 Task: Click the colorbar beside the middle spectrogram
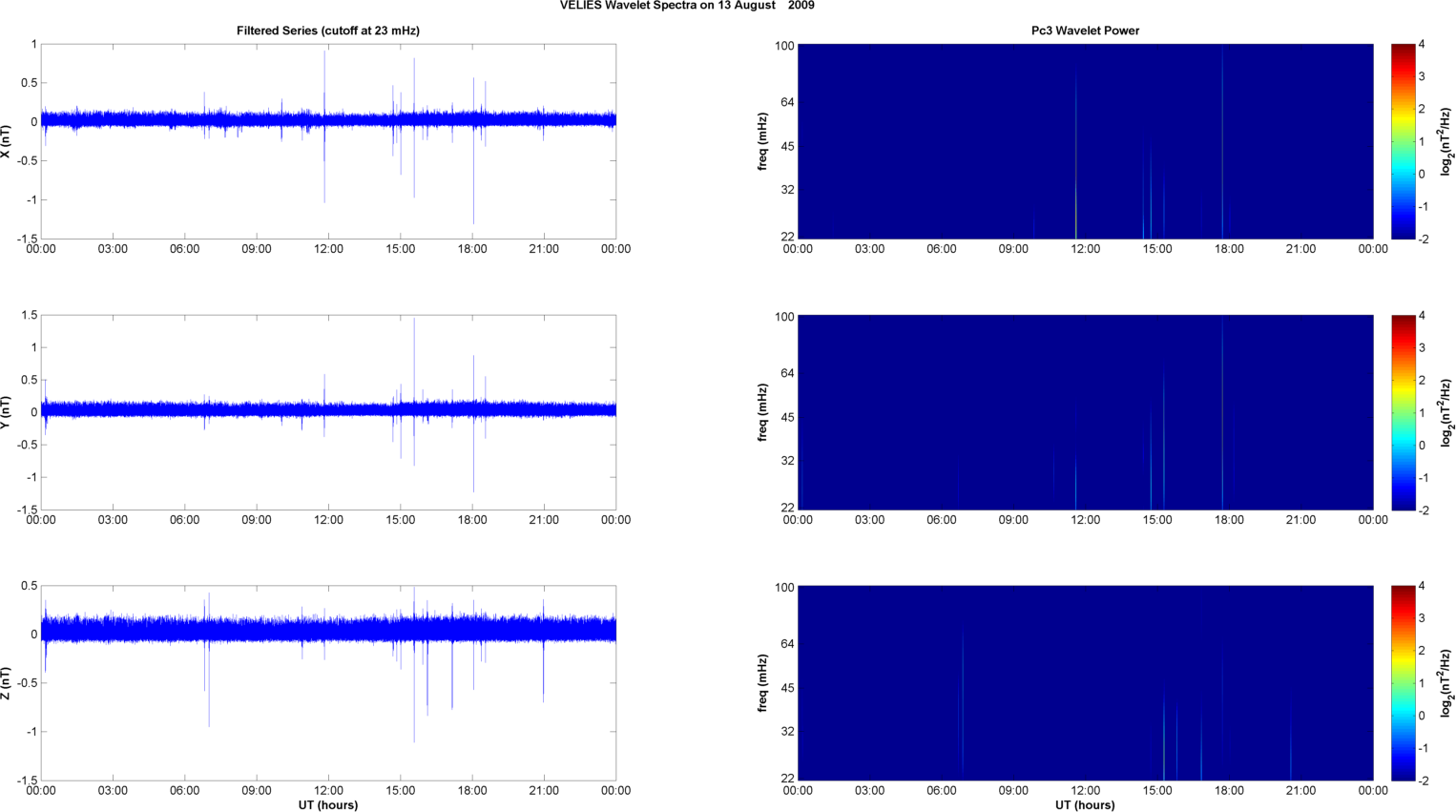(x=1403, y=412)
